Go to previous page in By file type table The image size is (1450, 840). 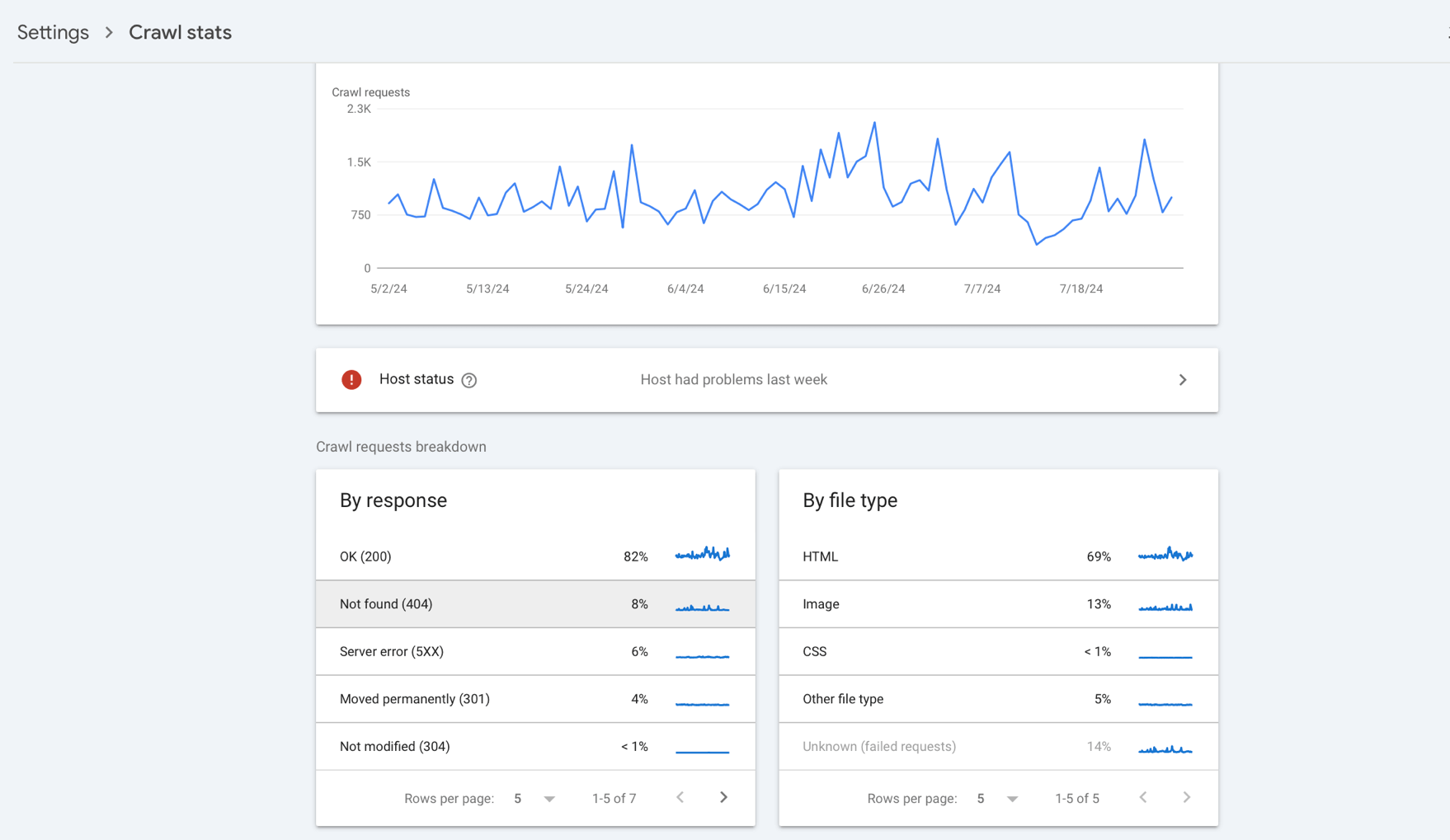(x=1143, y=797)
